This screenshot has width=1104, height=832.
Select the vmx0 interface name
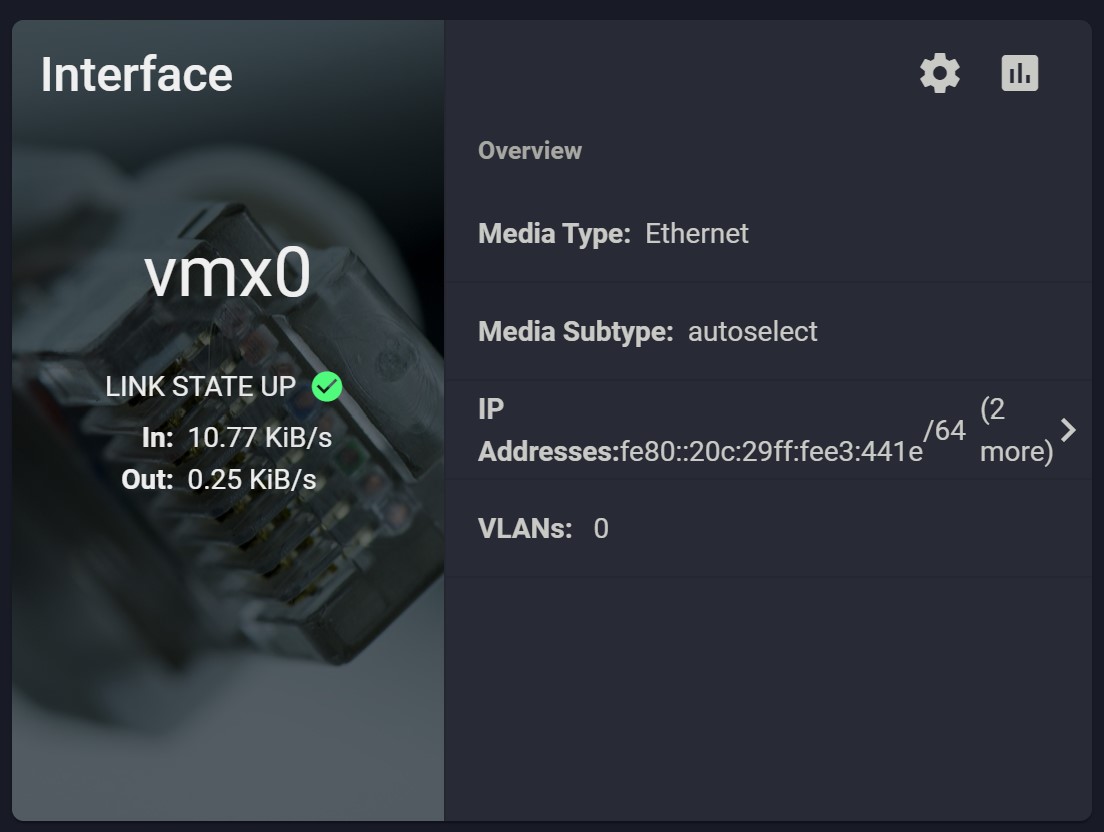[x=227, y=272]
